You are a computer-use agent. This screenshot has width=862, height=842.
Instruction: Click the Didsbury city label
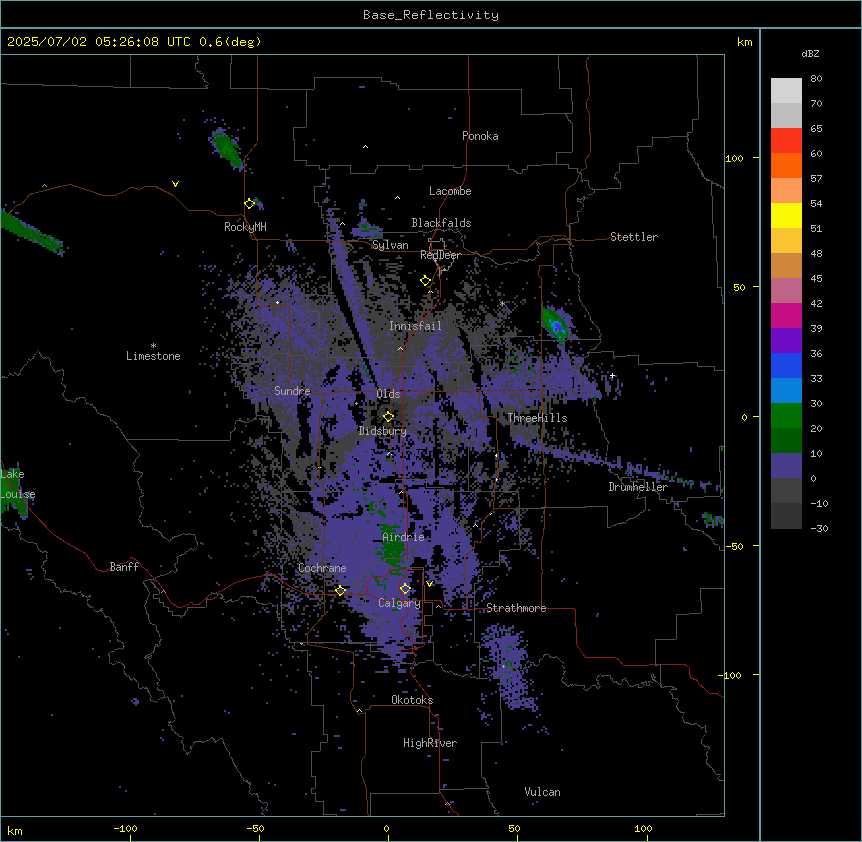coord(383,431)
